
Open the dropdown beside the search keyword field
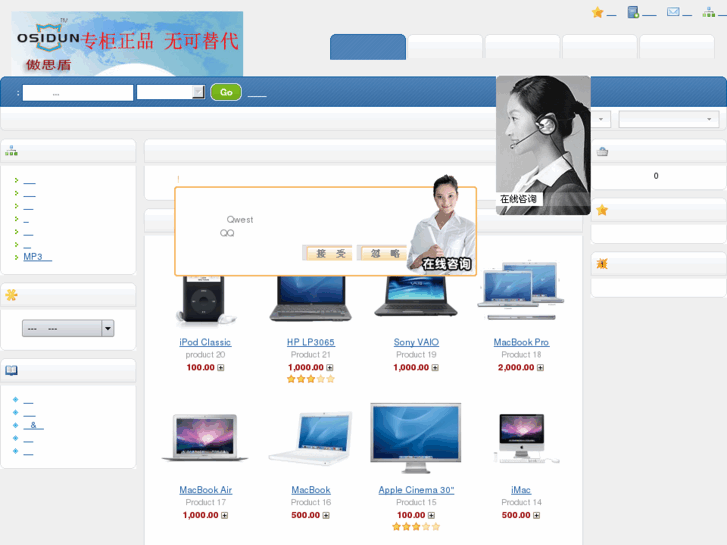tap(171, 92)
